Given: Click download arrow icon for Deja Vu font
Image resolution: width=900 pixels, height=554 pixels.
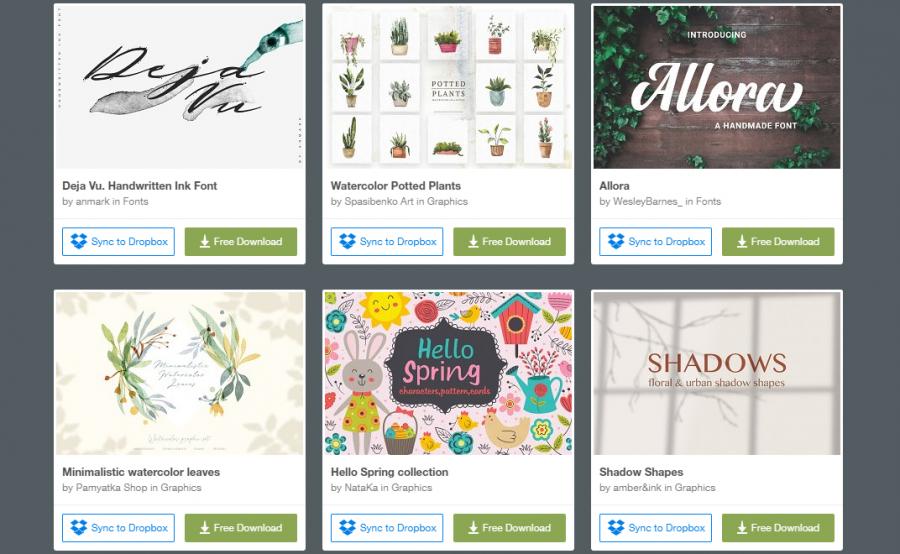Looking at the screenshot, I should [204, 242].
